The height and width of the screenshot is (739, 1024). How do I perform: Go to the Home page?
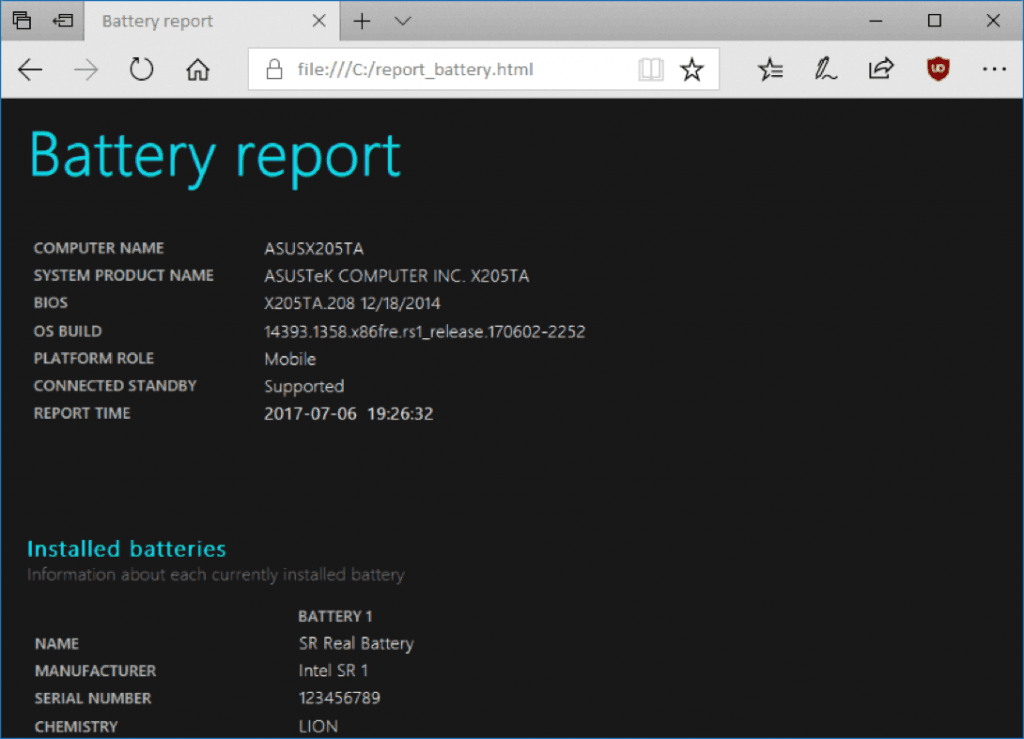pyautogui.click(x=198, y=69)
